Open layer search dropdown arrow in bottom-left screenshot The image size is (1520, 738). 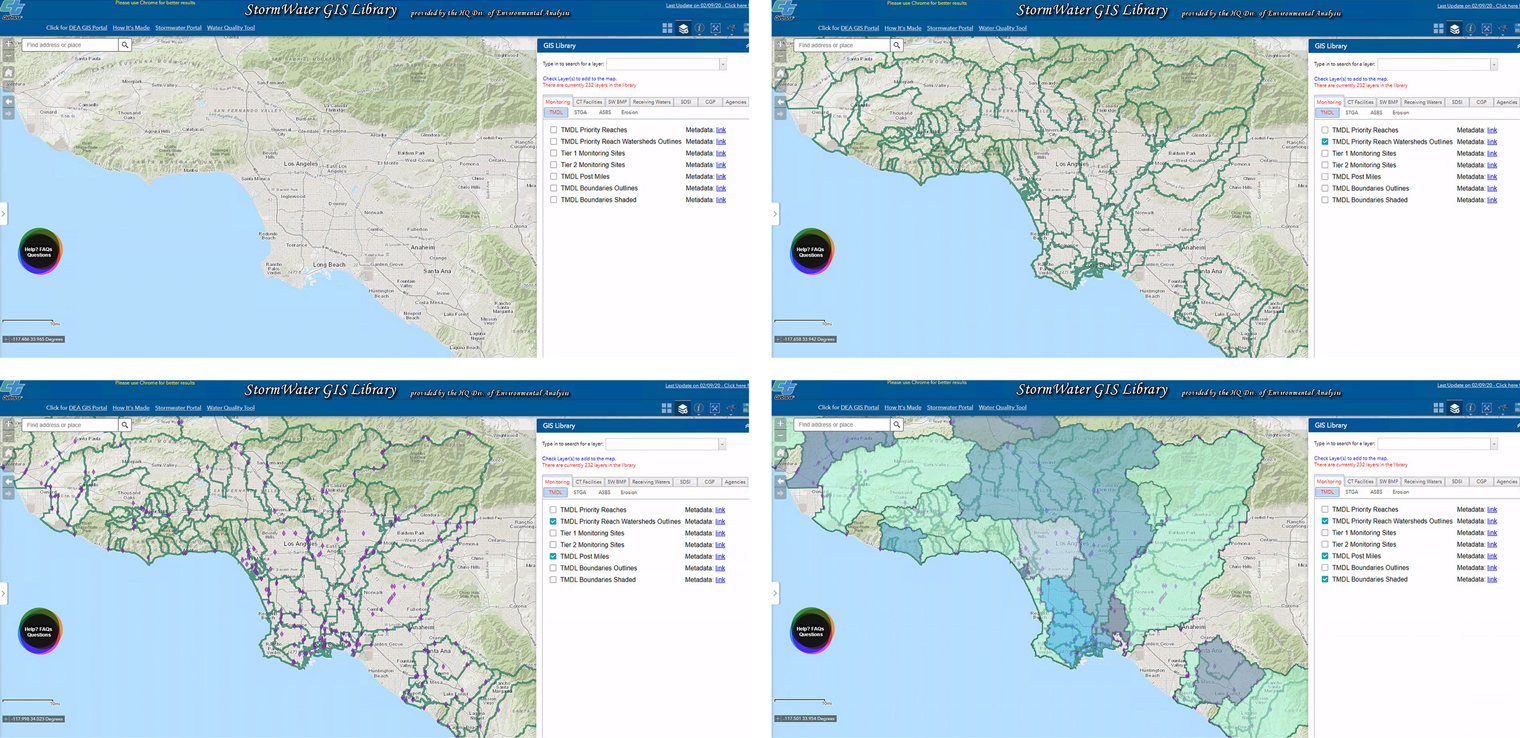722,444
